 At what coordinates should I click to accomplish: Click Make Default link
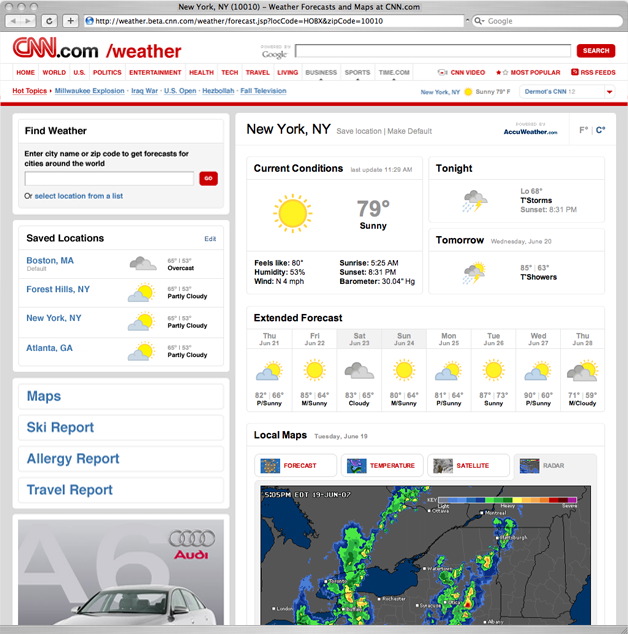tap(409, 131)
